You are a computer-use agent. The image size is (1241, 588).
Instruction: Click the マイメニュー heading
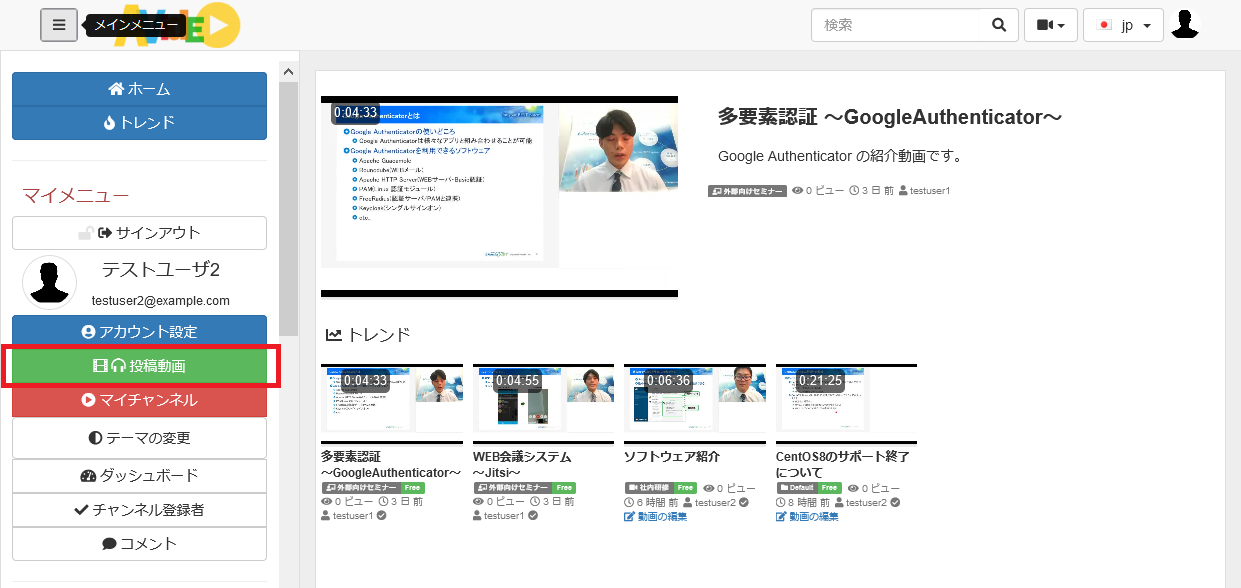coord(76,195)
